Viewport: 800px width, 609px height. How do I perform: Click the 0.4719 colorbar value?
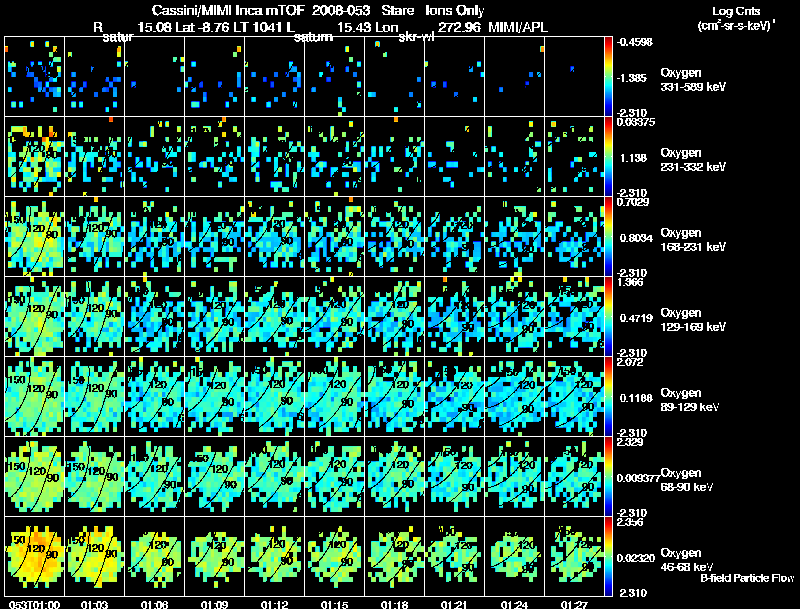tap(636, 318)
